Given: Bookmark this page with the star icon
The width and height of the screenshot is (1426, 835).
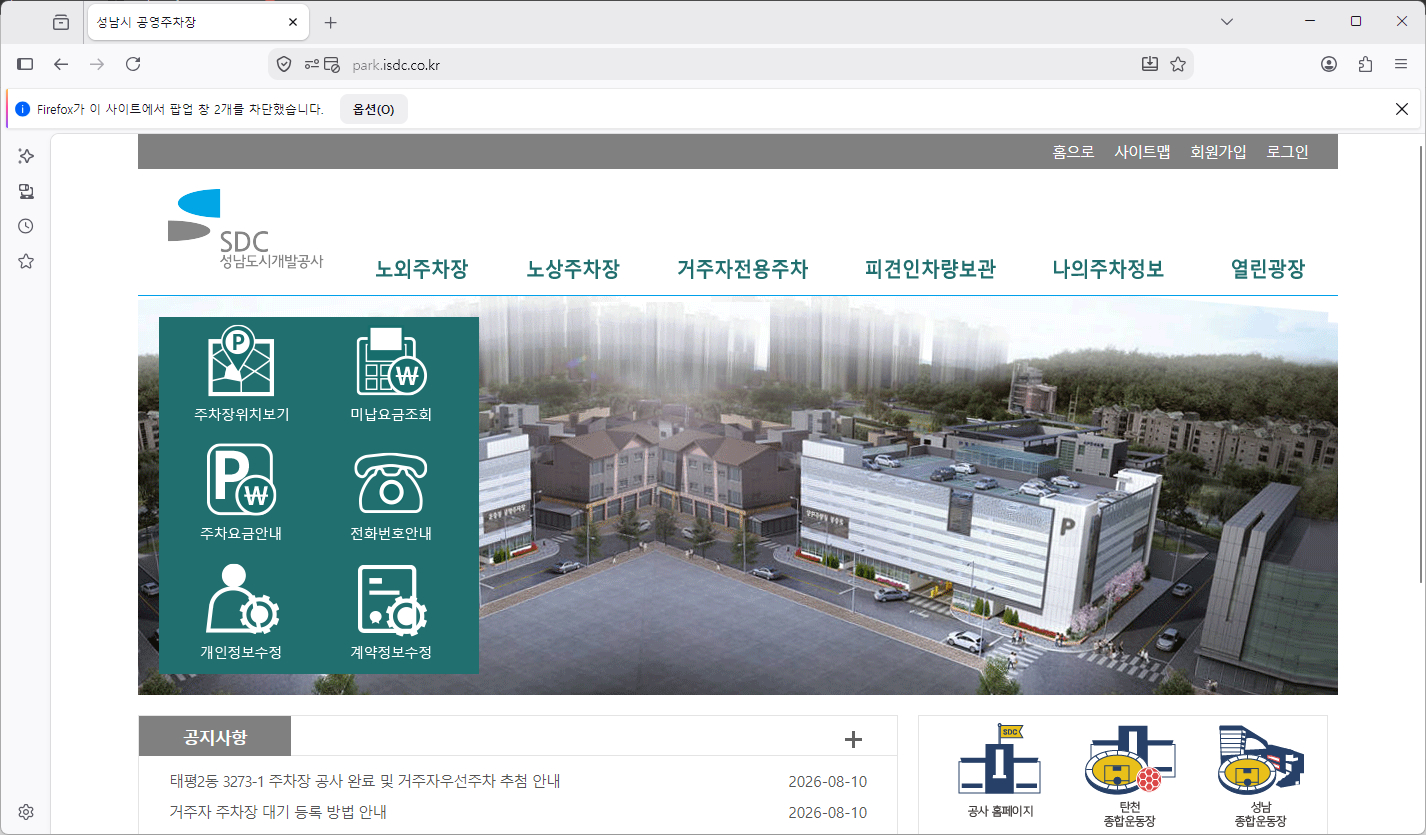Looking at the screenshot, I should click(1178, 64).
